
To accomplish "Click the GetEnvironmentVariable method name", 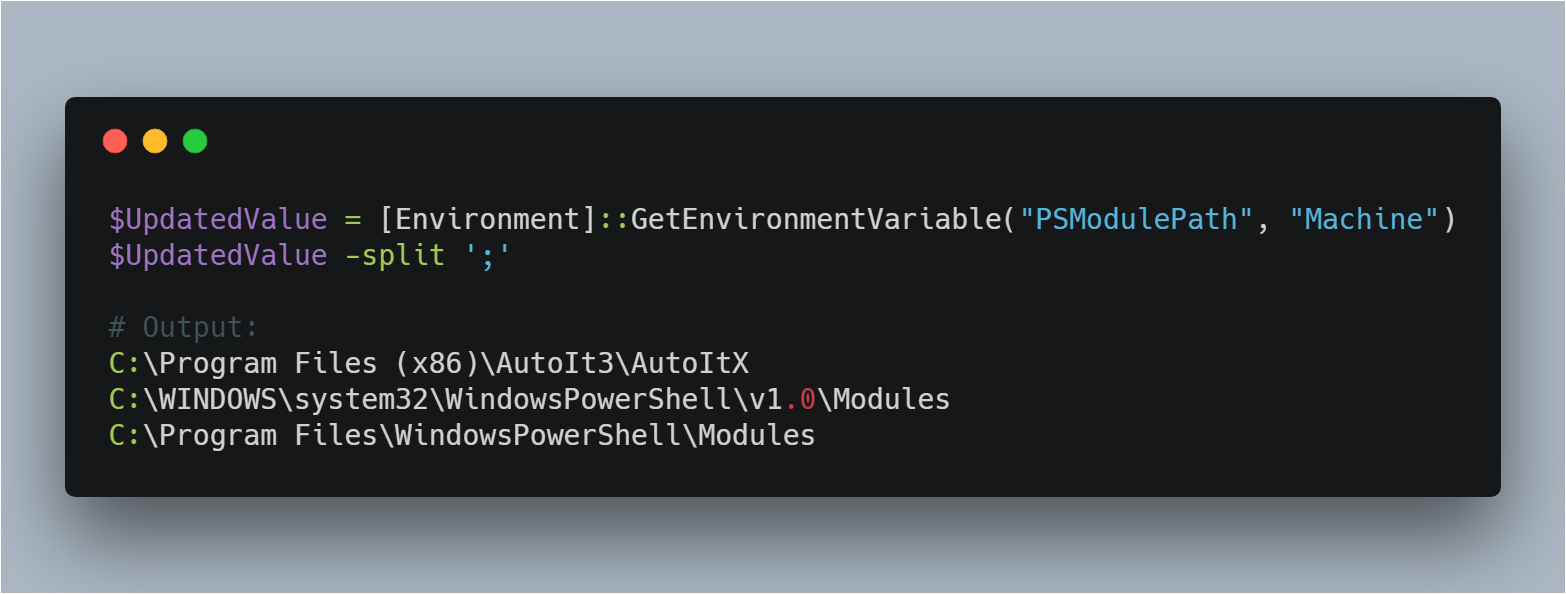I will click(x=815, y=219).
